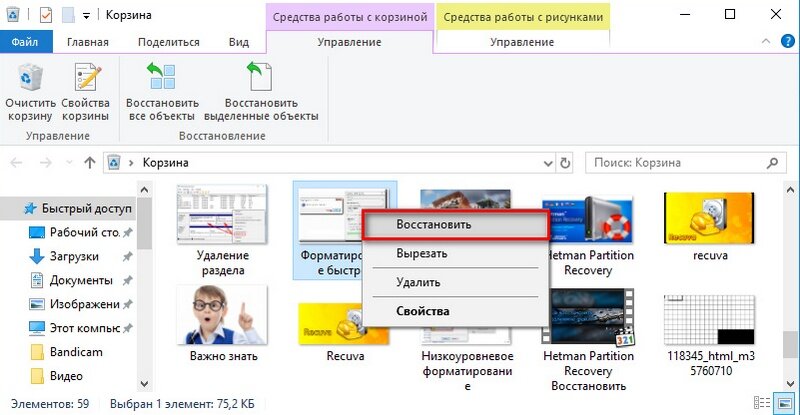Switch to the Вид tab

point(239,42)
